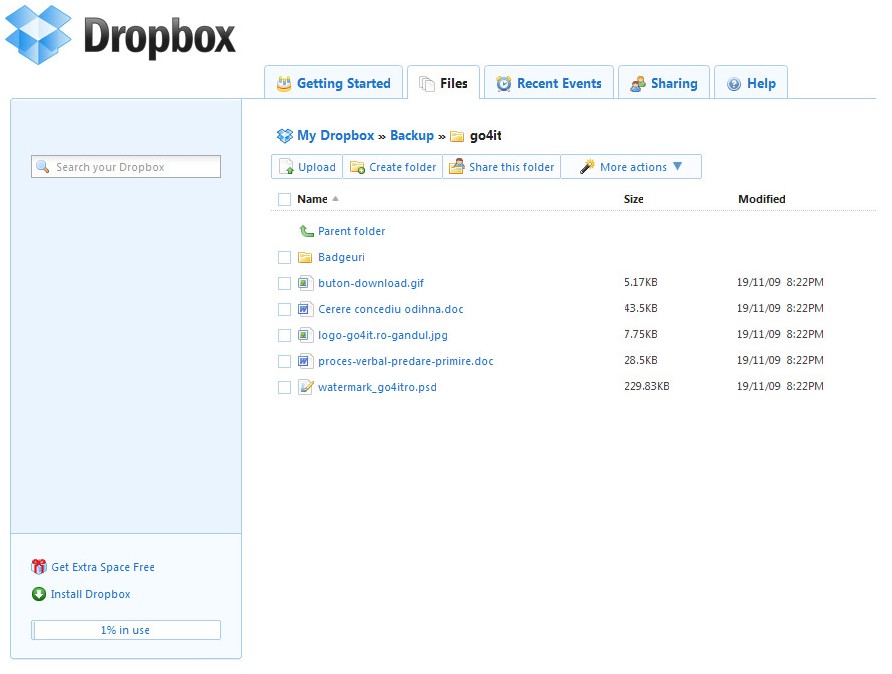Click the Recent Events clock icon
Image resolution: width=892 pixels, height=674 pixels.
click(503, 84)
